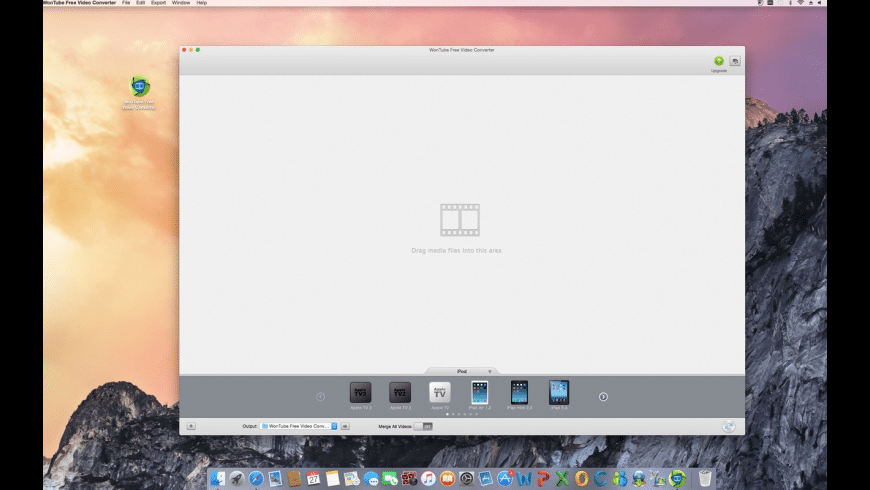Open System Preferences in the Dock
870x490 pixels.
(x=466, y=478)
